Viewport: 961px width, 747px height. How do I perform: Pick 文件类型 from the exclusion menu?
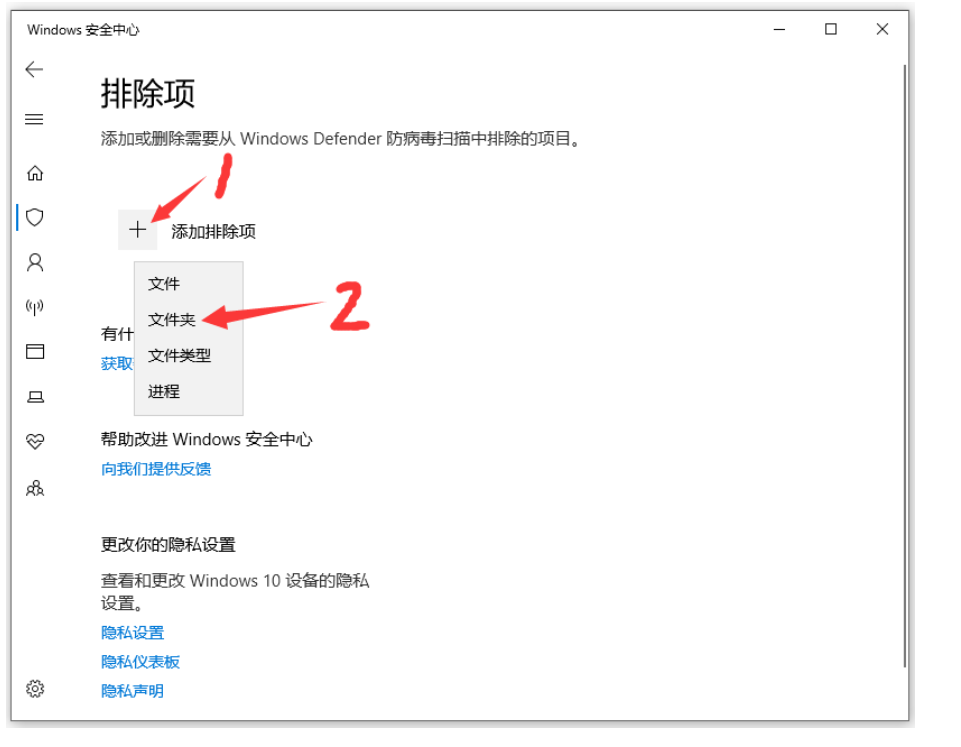click(x=180, y=356)
